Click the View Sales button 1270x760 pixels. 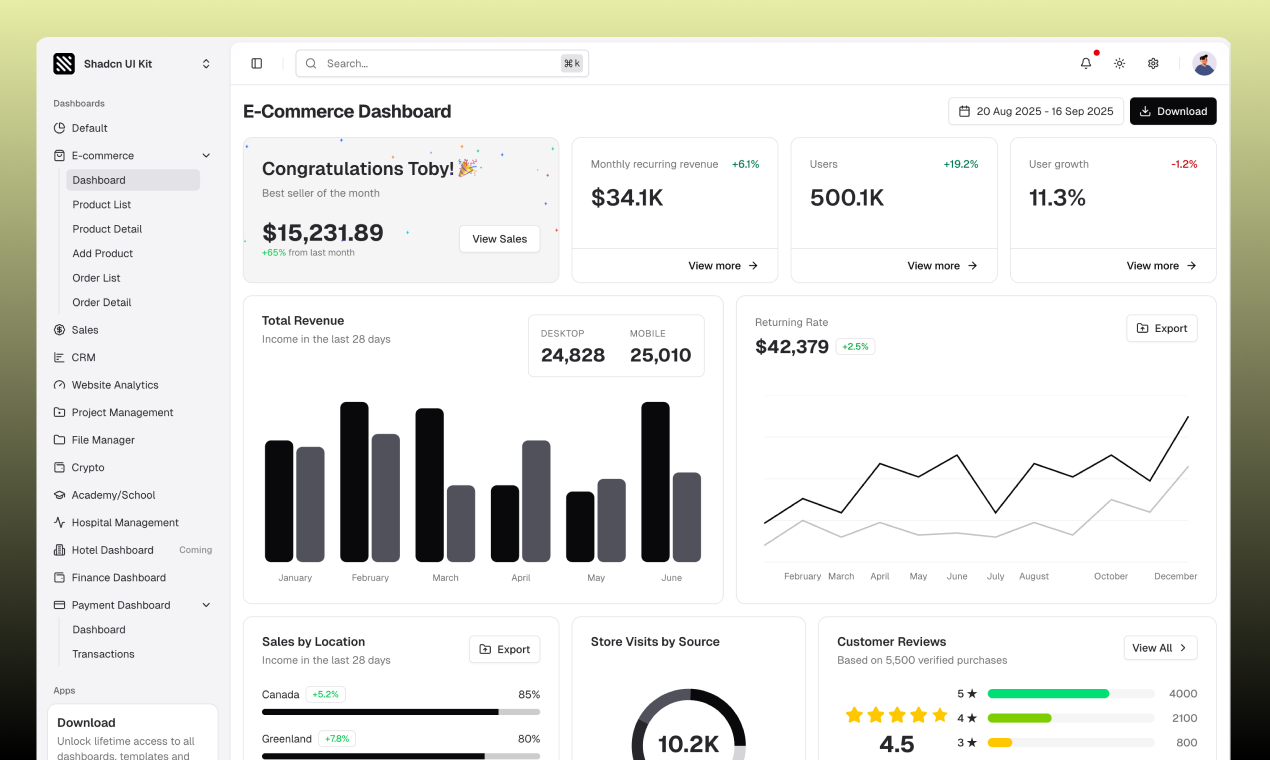click(499, 239)
